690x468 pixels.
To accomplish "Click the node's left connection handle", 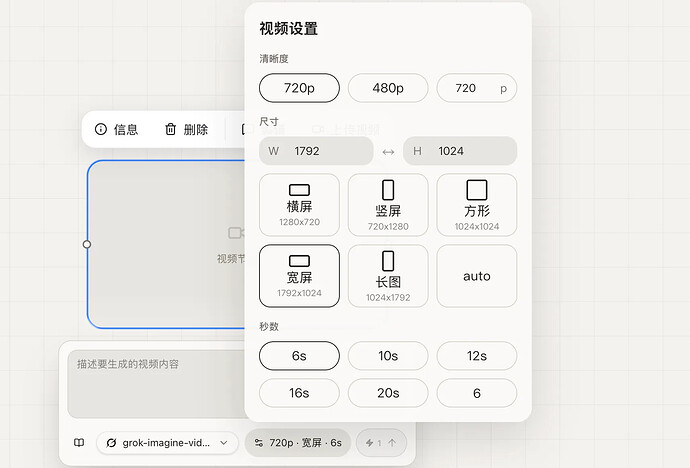I will (87, 244).
